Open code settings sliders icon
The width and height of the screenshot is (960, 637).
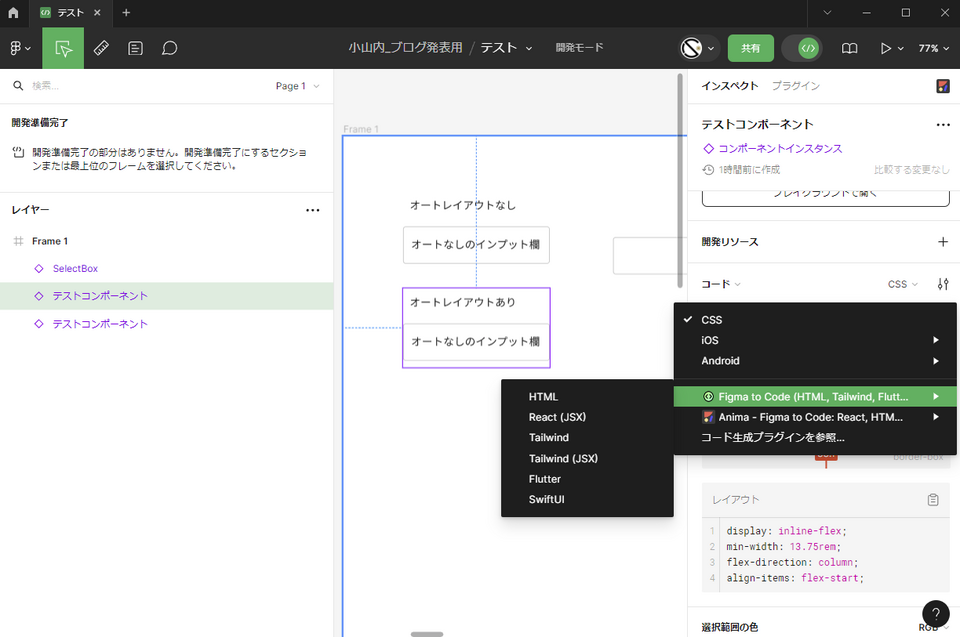[x=942, y=284]
